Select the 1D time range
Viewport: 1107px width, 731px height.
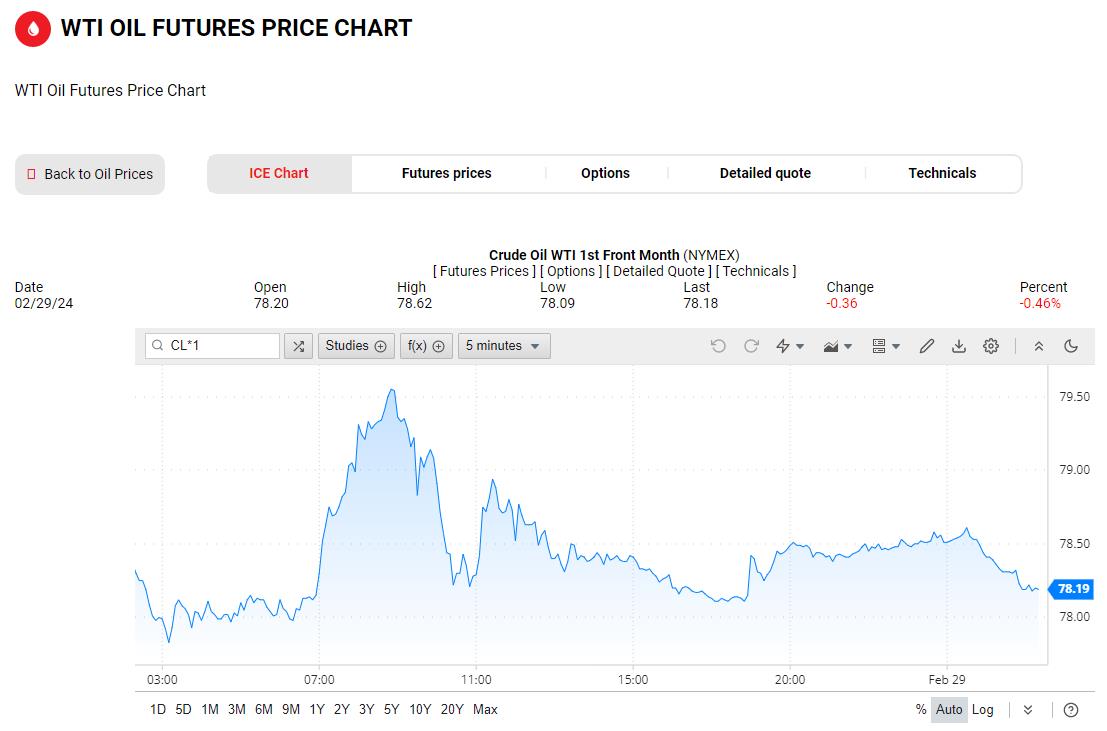(x=157, y=710)
